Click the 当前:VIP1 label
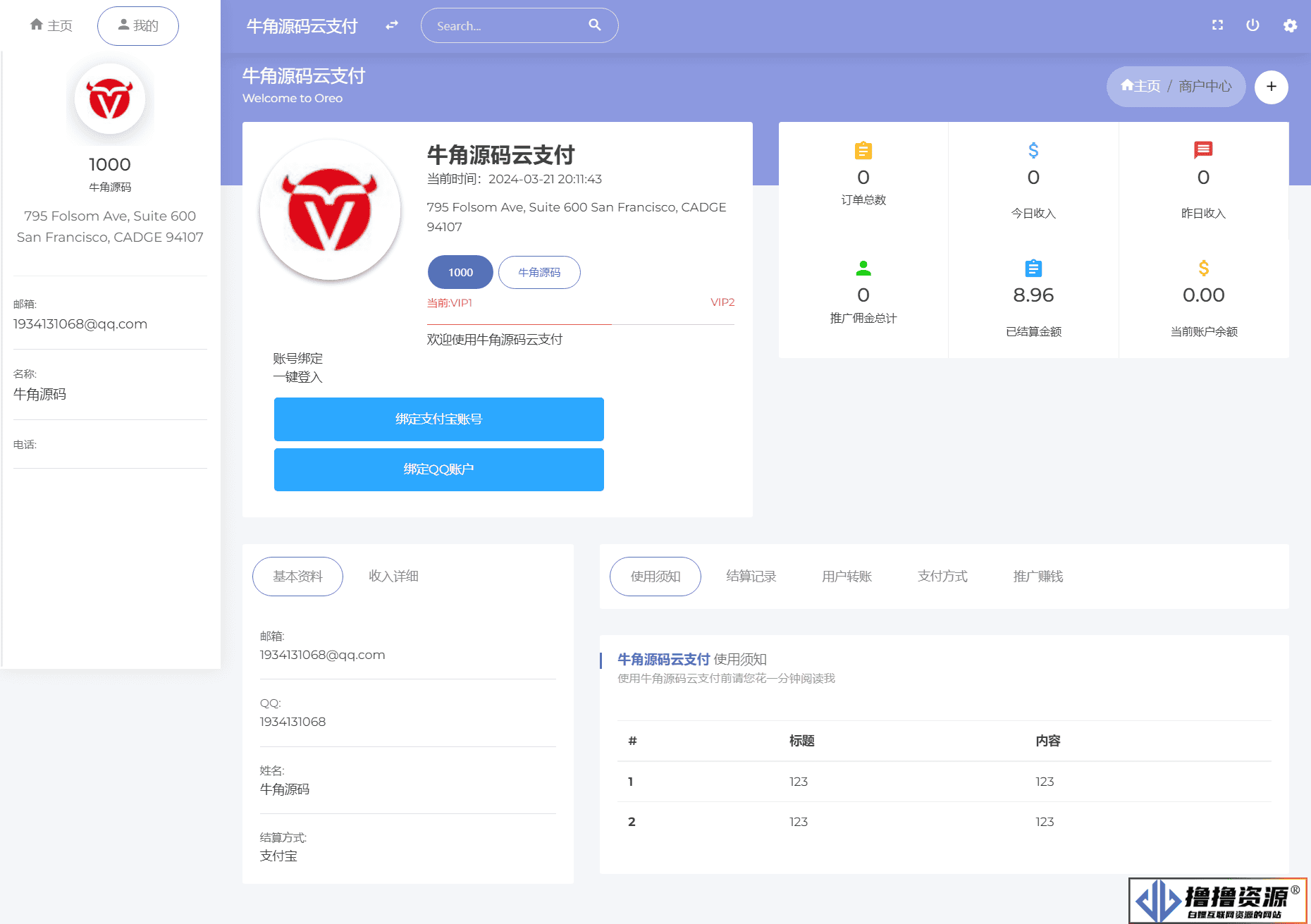The image size is (1311, 924). pos(450,303)
